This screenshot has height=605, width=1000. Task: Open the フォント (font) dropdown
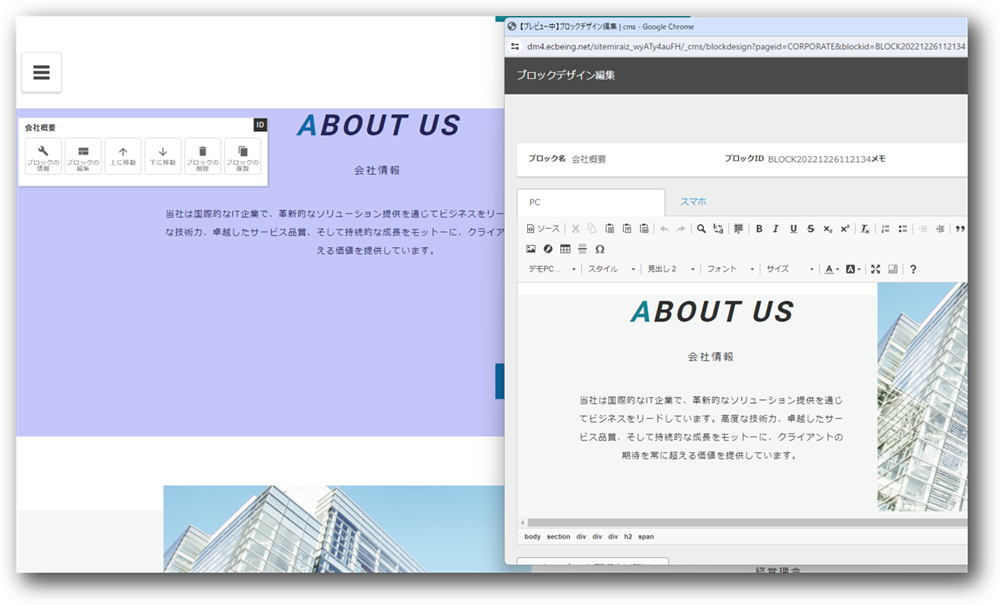[730, 269]
